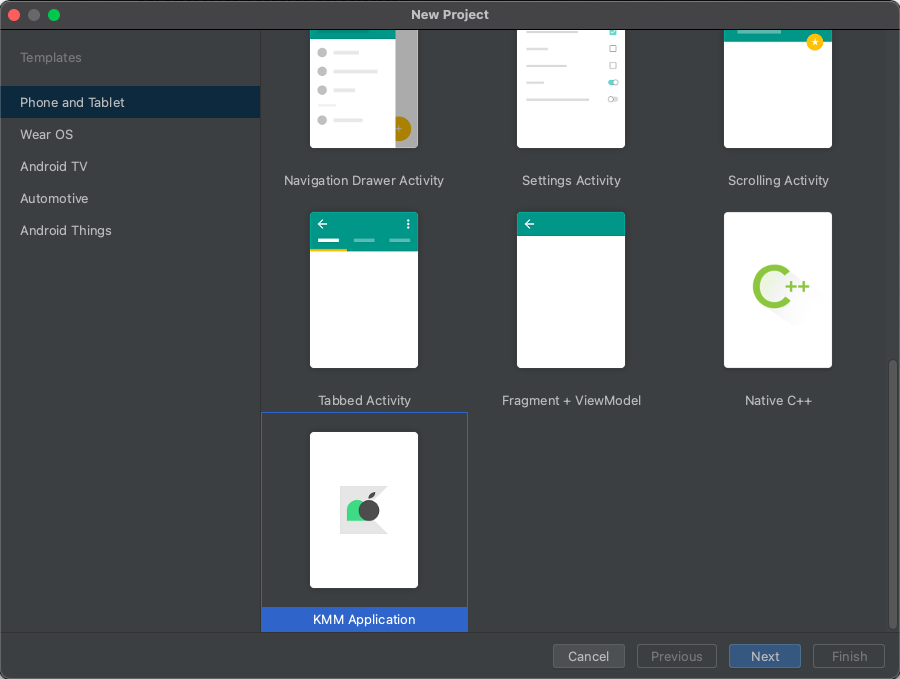
Task: Close the New Project window
Action: point(14,15)
